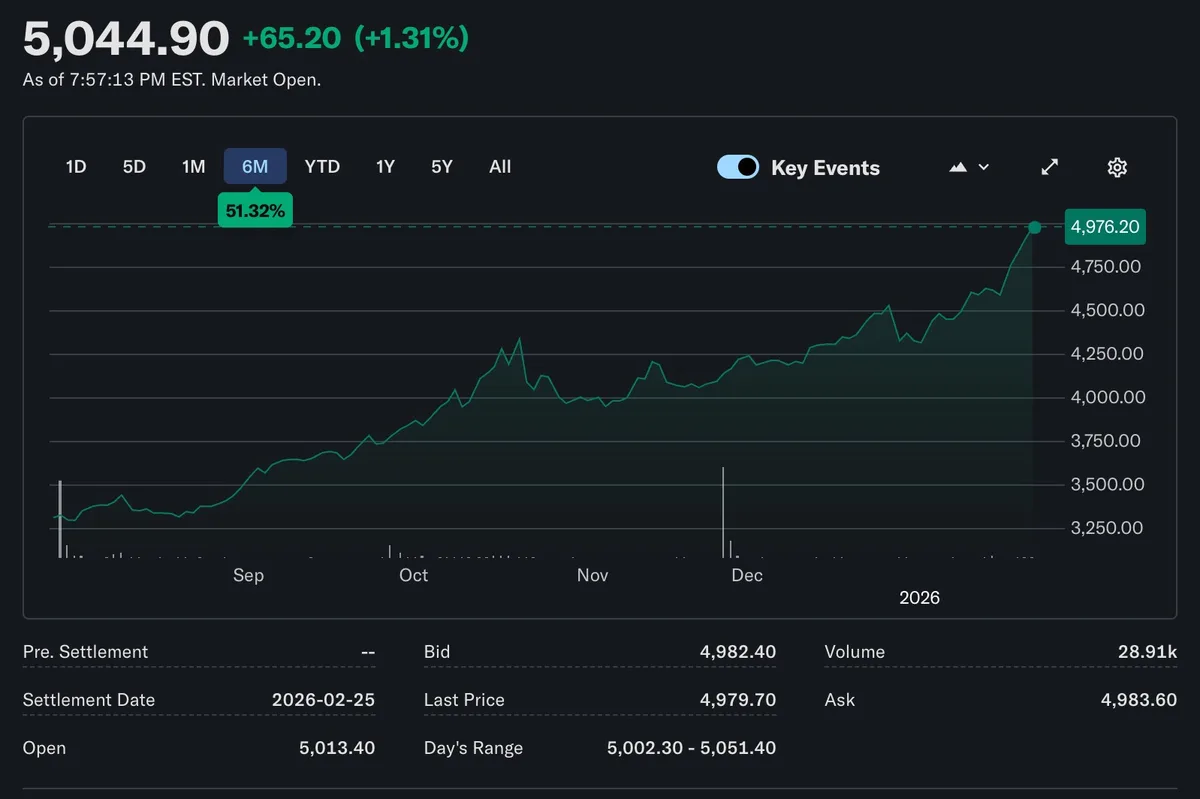Image resolution: width=1200 pixels, height=799 pixels.
Task: Click the 51.32% change badge
Action: [255, 210]
